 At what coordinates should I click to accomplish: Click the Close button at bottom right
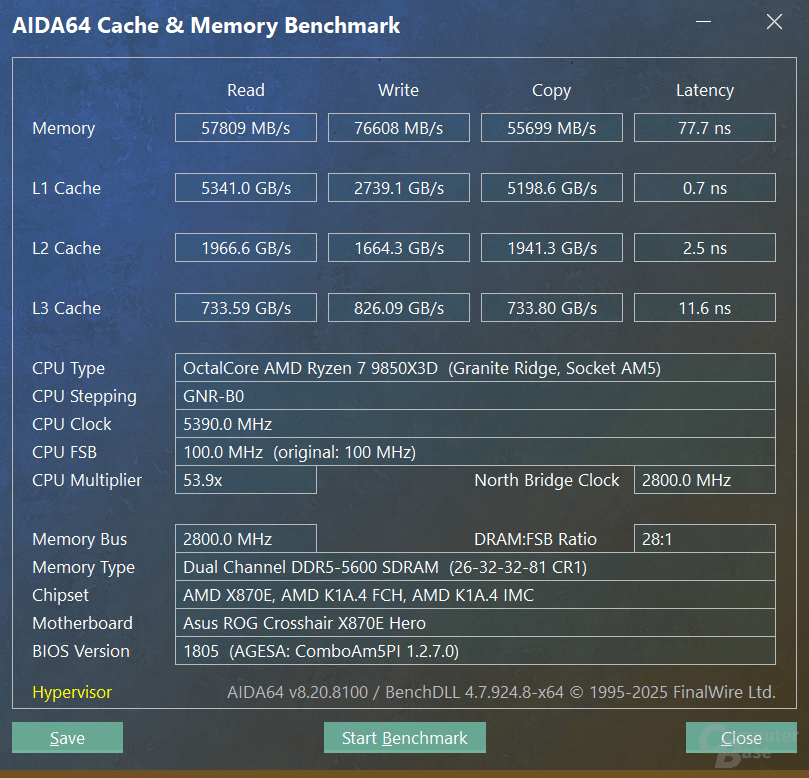coord(741,738)
